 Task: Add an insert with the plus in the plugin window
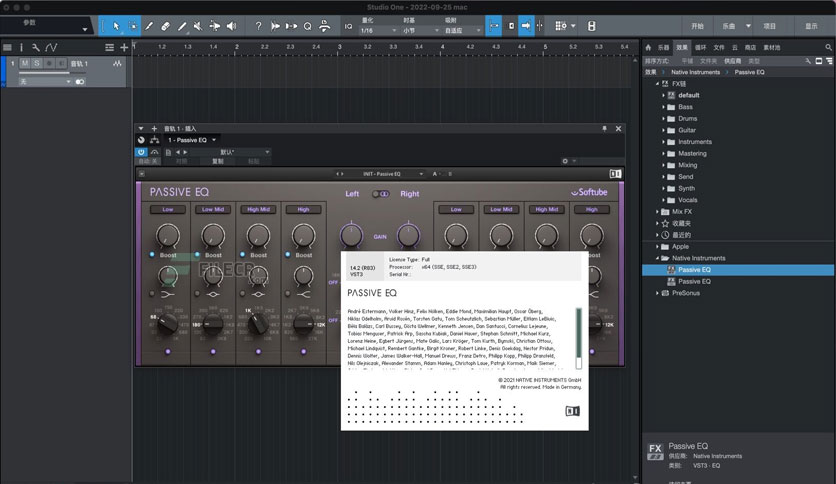(x=154, y=128)
